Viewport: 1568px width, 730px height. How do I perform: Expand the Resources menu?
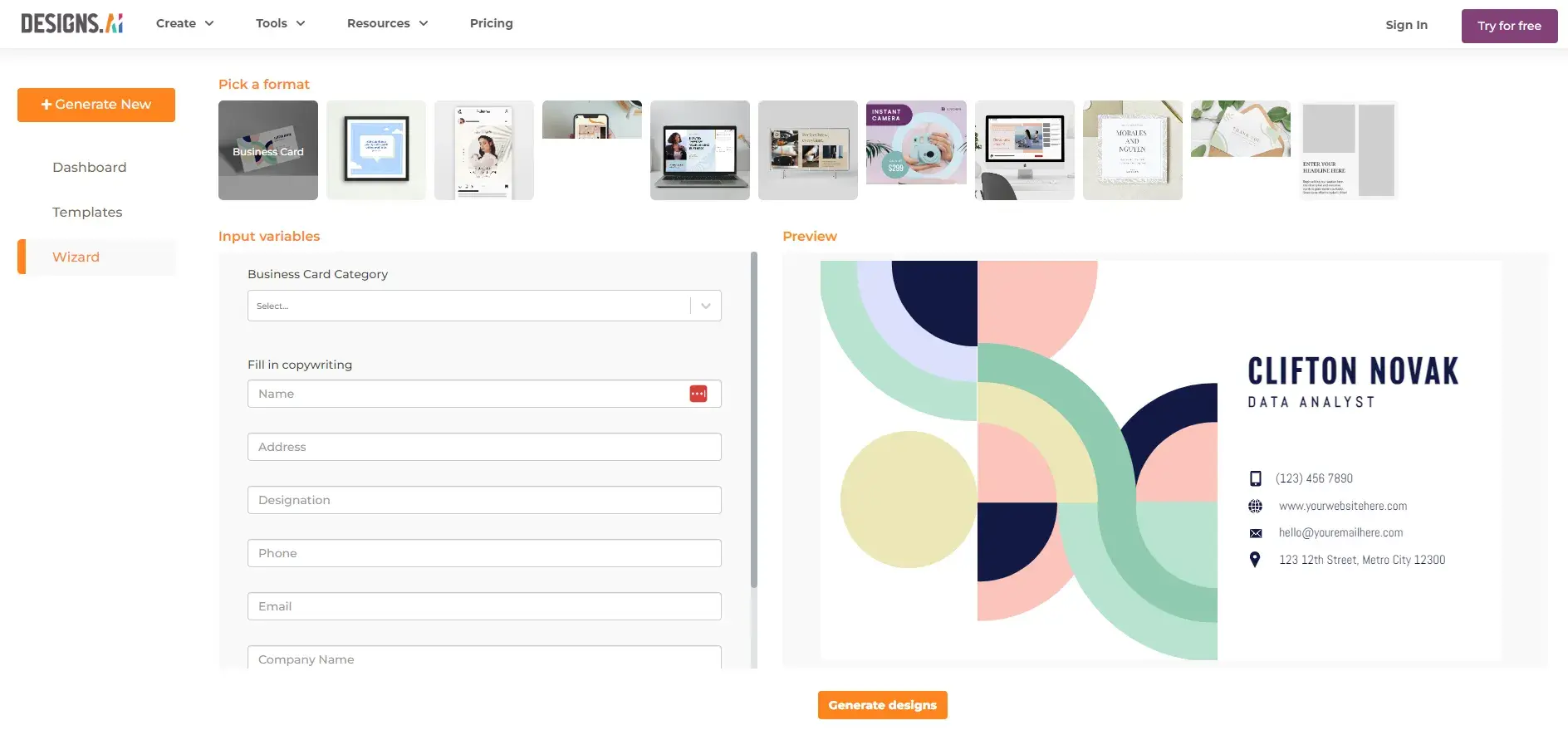[387, 23]
